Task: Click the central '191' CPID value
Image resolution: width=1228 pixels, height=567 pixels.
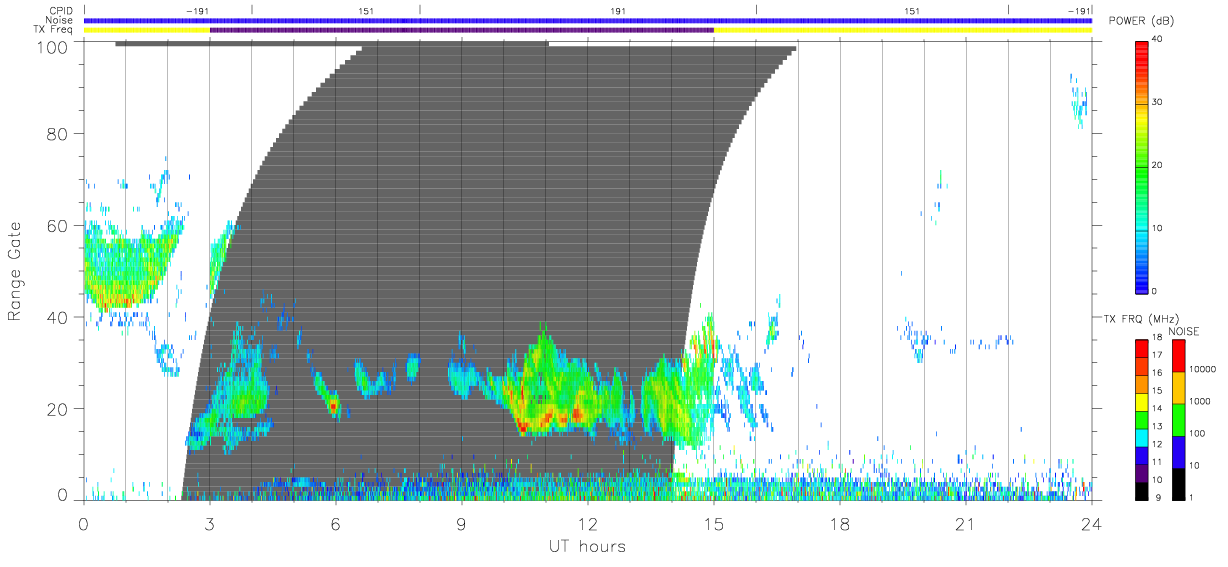Action: (x=618, y=11)
